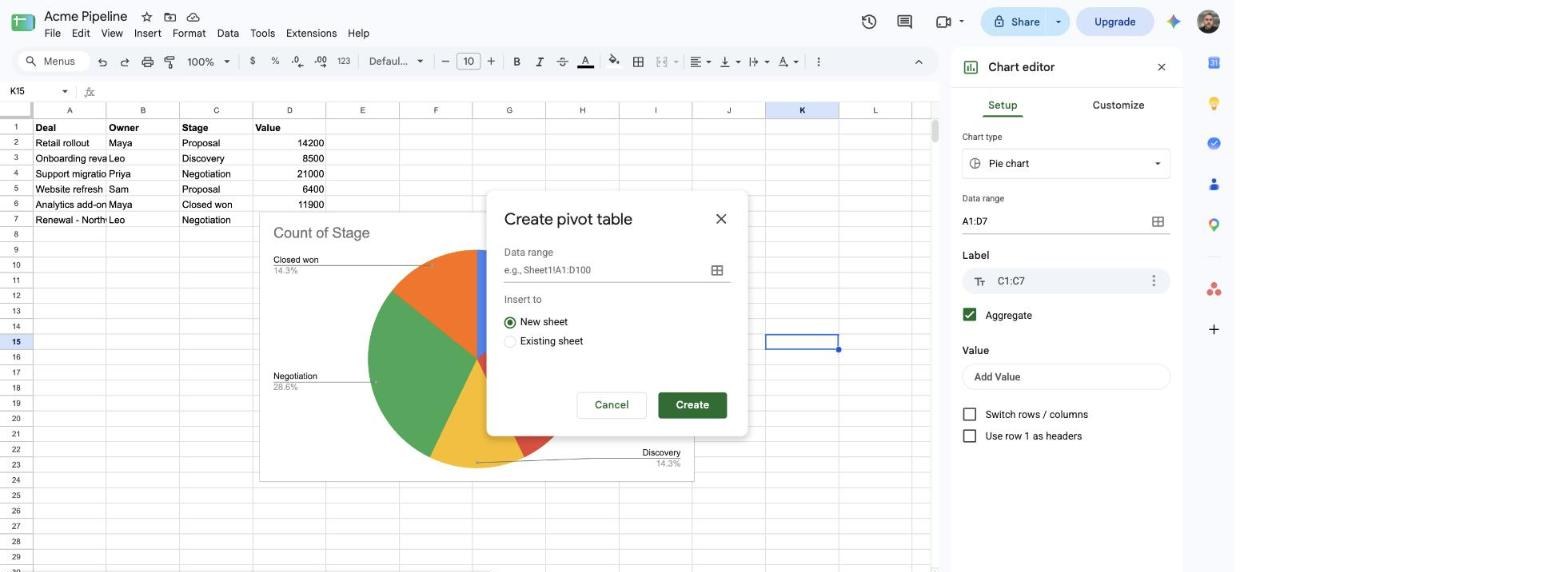Screen dimensions: 1543x572
Task: Switch to the Setup tab
Action: (1002, 105)
